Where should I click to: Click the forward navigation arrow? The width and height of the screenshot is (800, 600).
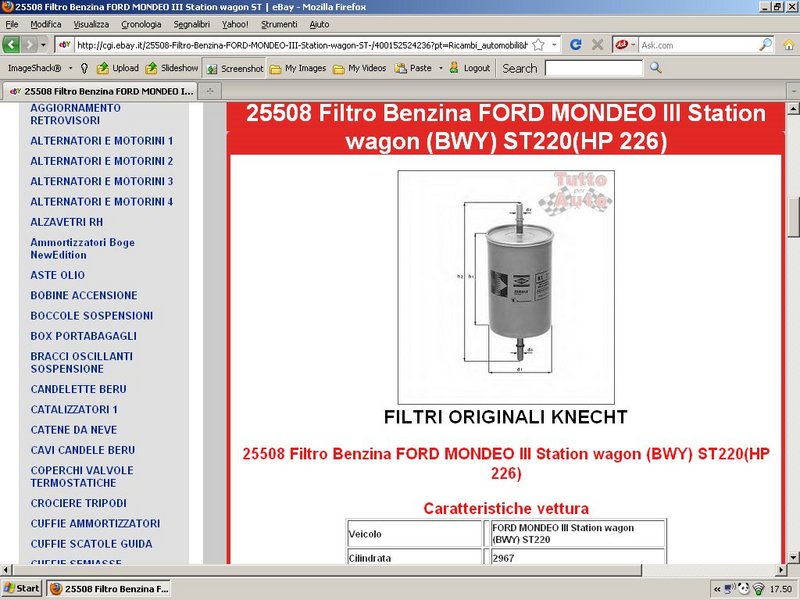(x=30, y=45)
